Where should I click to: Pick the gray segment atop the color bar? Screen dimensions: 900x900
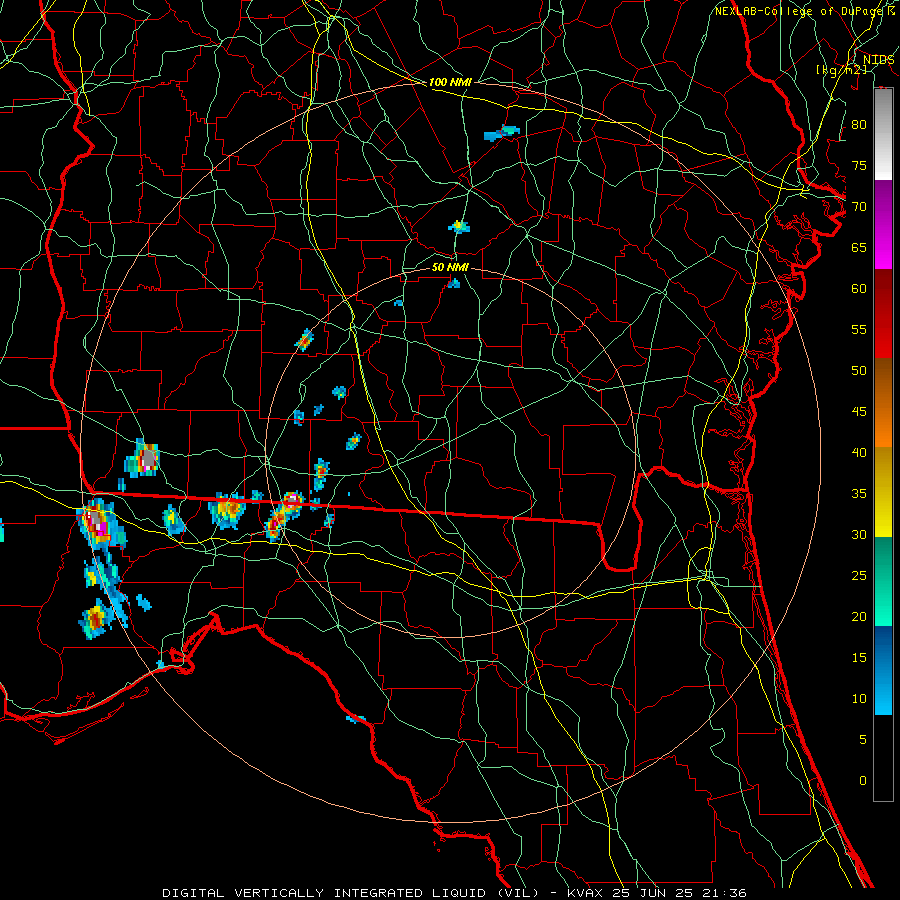pyautogui.click(x=883, y=134)
